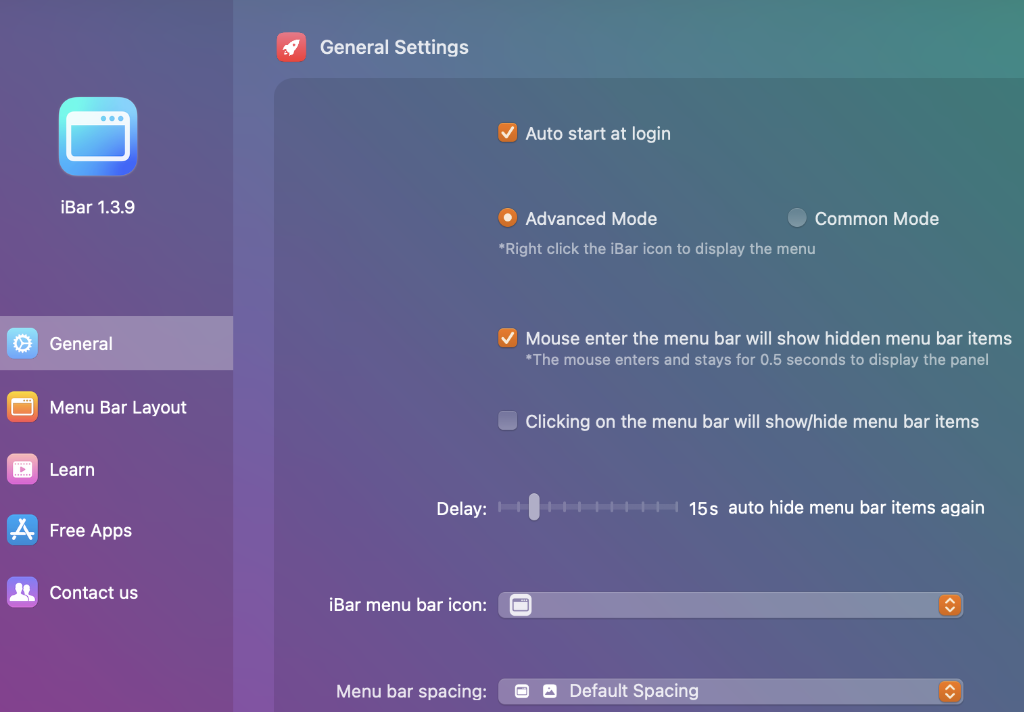Disable mouse enter shows hidden items checkbox

coord(508,338)
